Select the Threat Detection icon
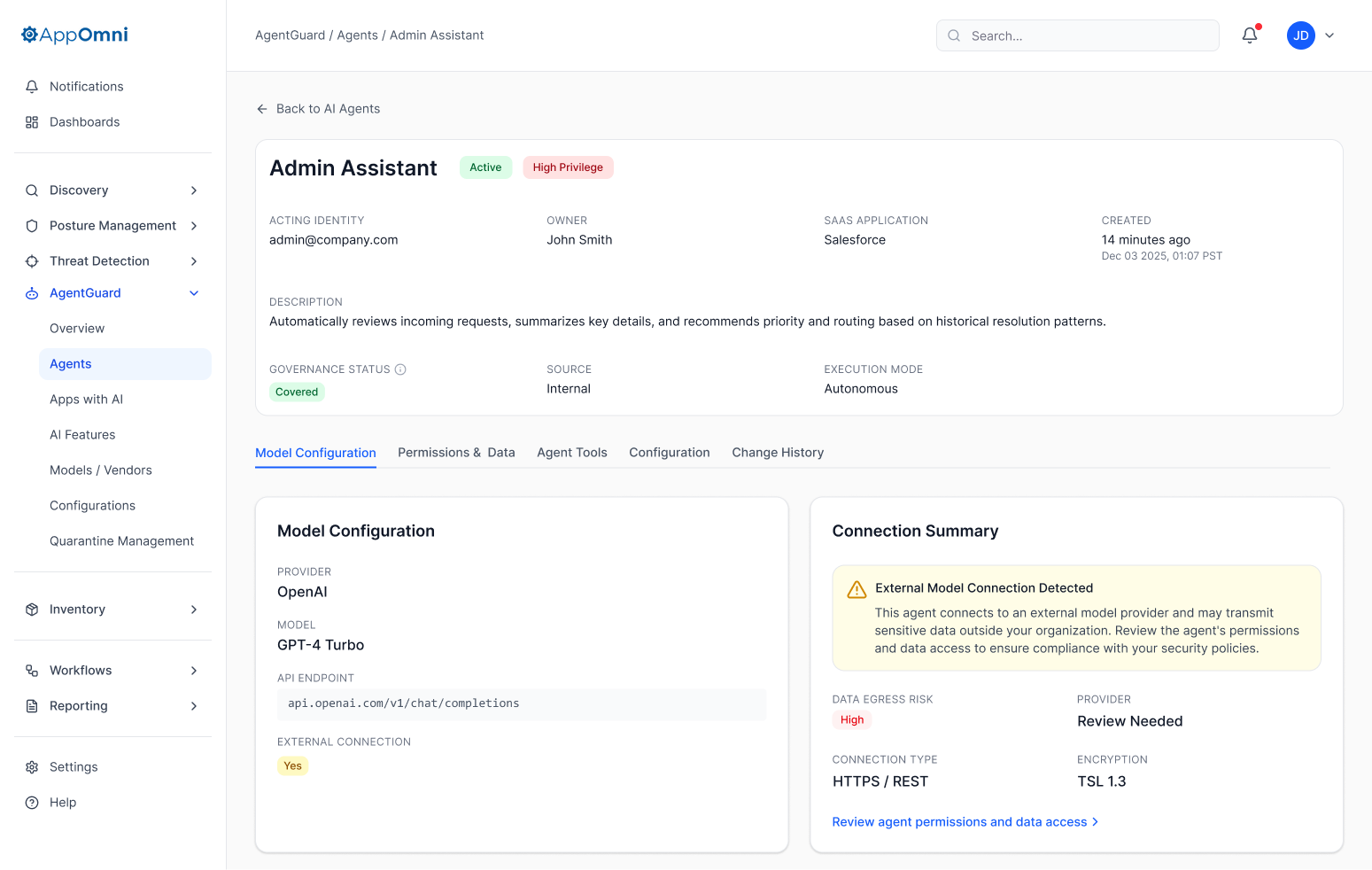The width and height of the screenshot is (1372, 870). click(x=32, y=260)
